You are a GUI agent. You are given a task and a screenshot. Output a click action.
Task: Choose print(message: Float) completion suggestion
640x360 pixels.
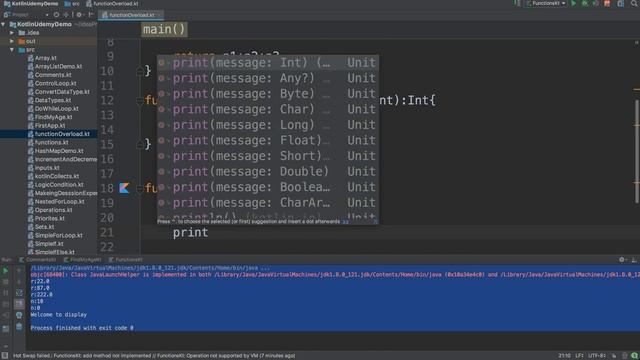[268, 140]
